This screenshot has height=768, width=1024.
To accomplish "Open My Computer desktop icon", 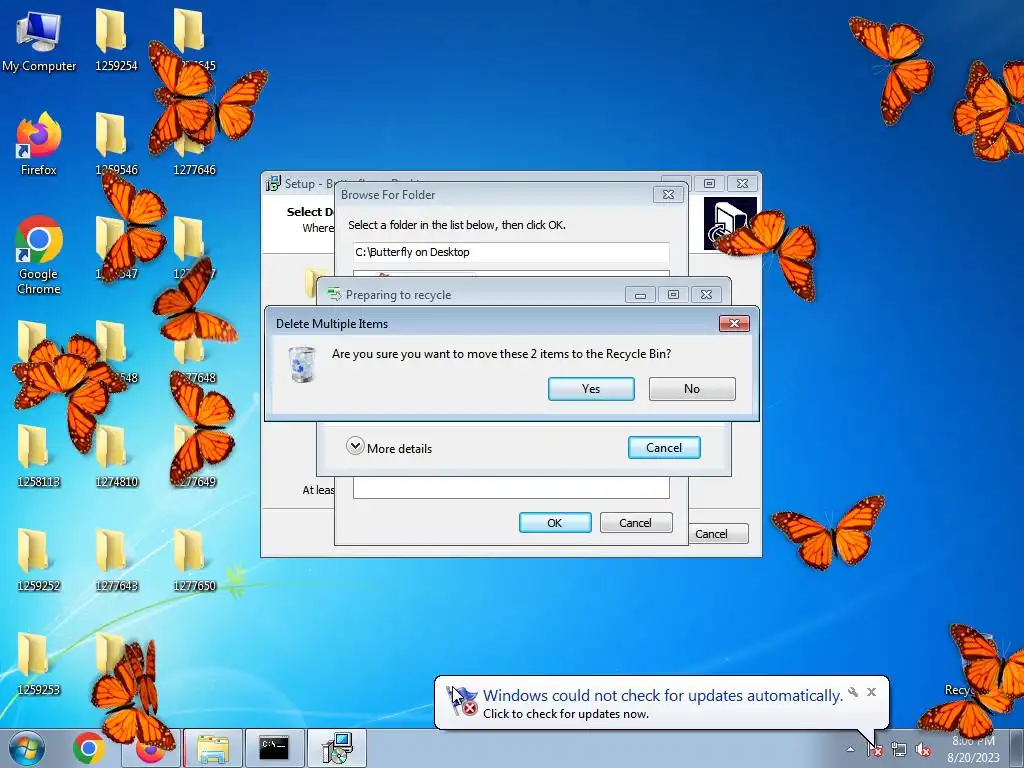I will pos(39,42).
